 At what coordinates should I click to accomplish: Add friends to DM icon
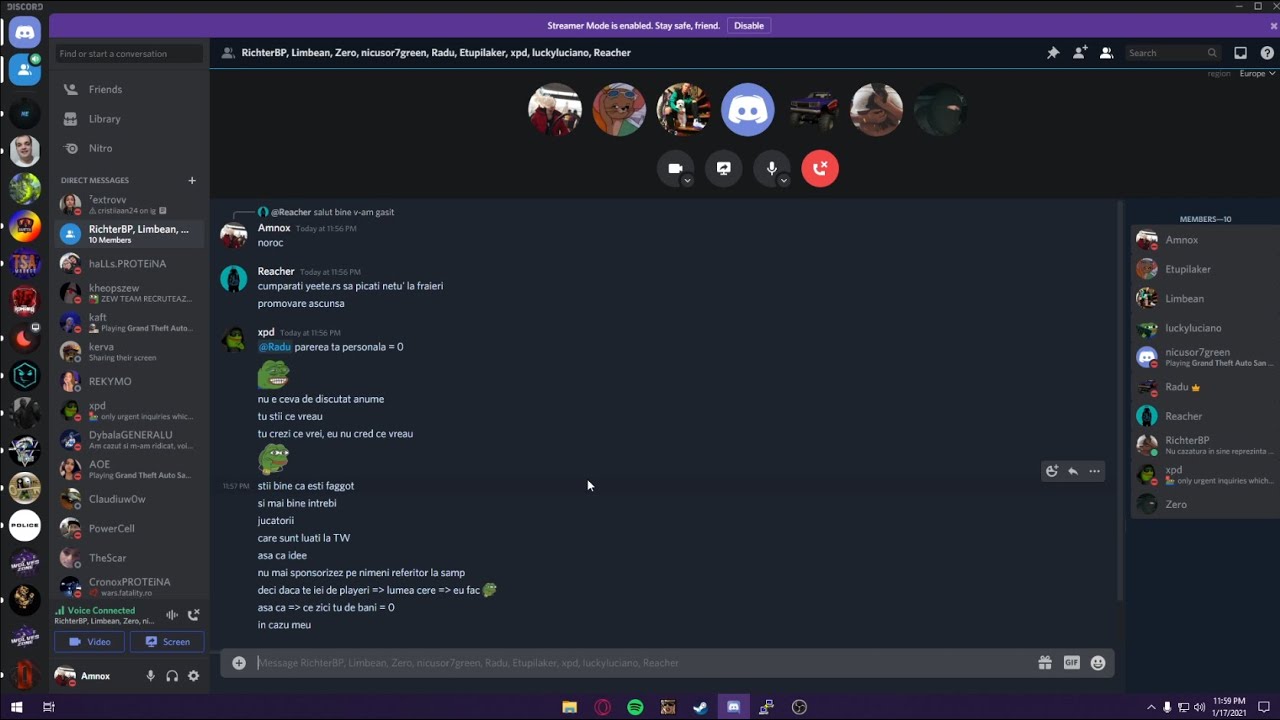tap(1080, 53)
